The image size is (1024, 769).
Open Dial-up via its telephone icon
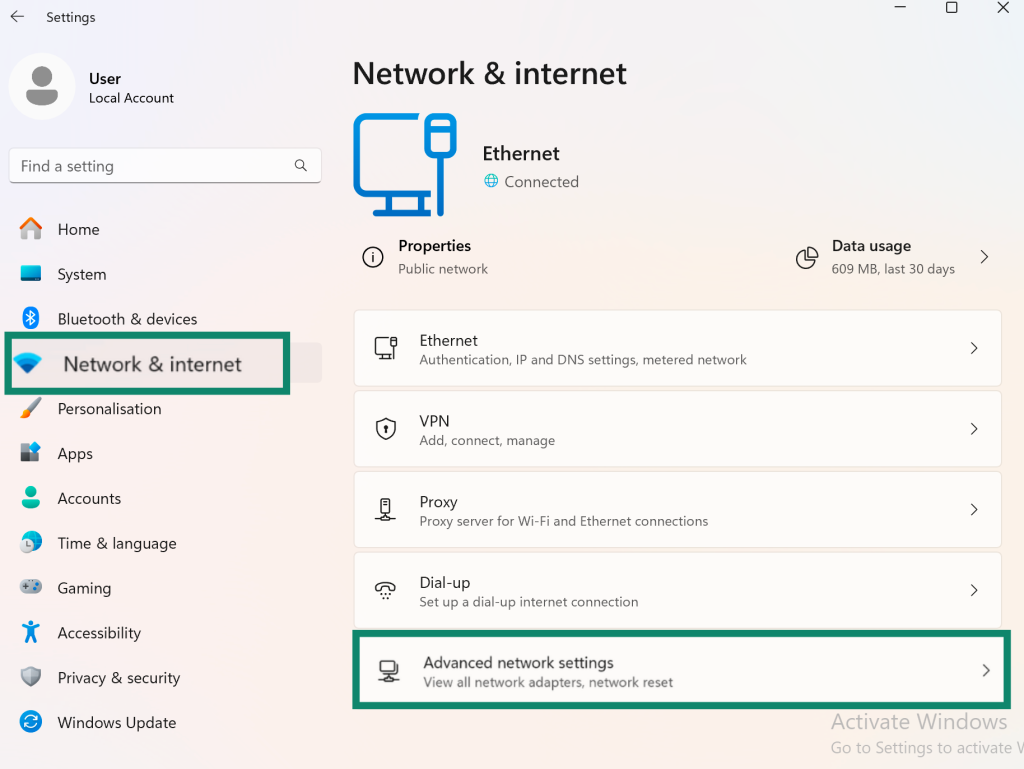pyautogui.click(x=386, y=590)
